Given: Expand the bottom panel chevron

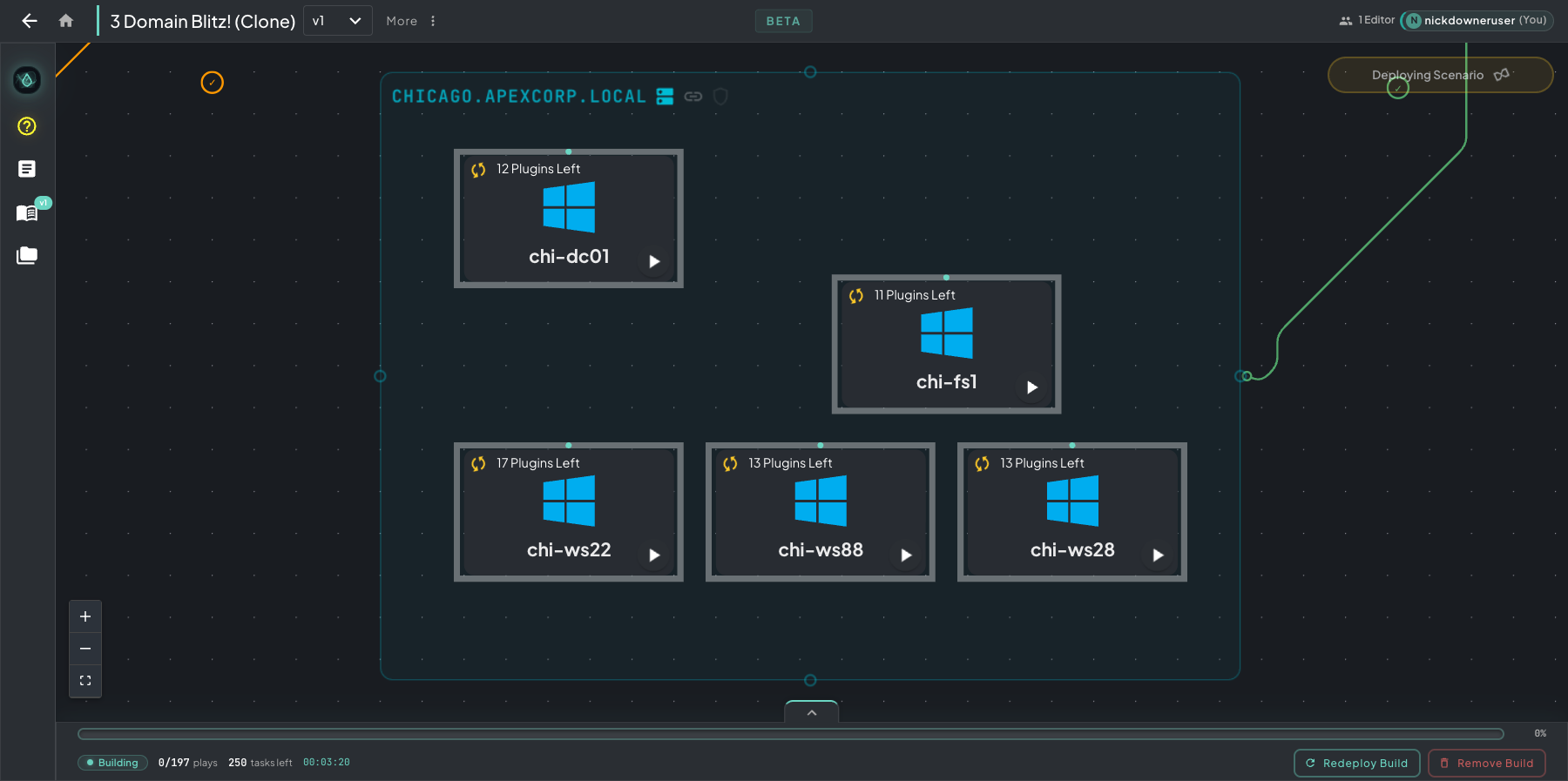Looking at the screenshot, I should (812, 712).
